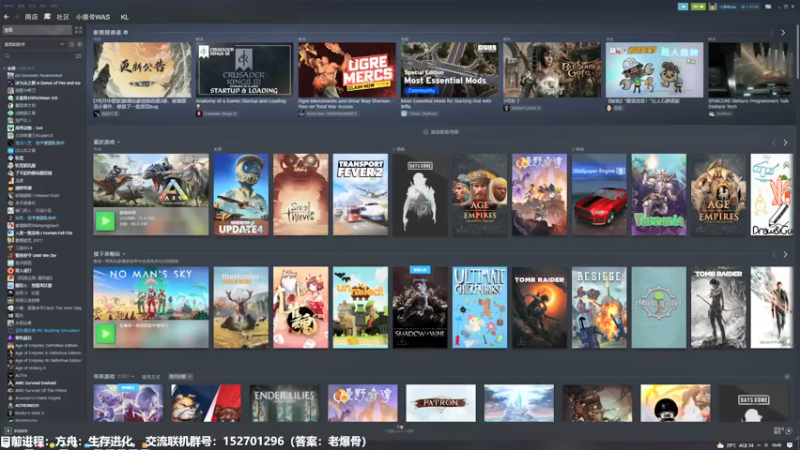Image resolution: width=800 pixels, height=450 pixels.
Task: Open the Besiege game cover
Action: pos(599,307)
